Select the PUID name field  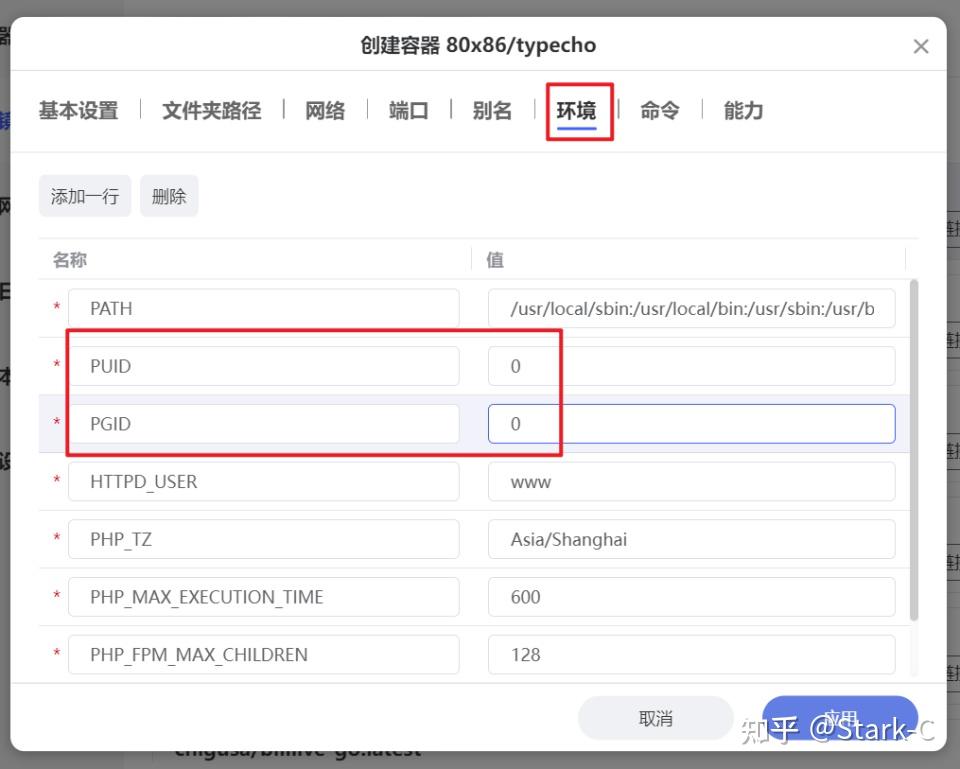pos(263,365)
